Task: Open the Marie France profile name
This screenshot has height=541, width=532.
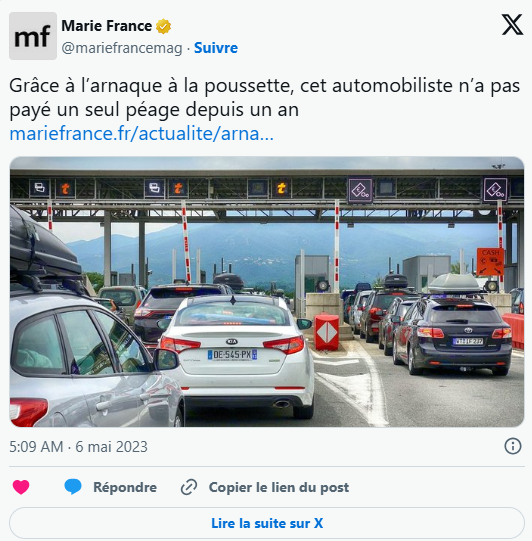Action: tap(107, 26)
